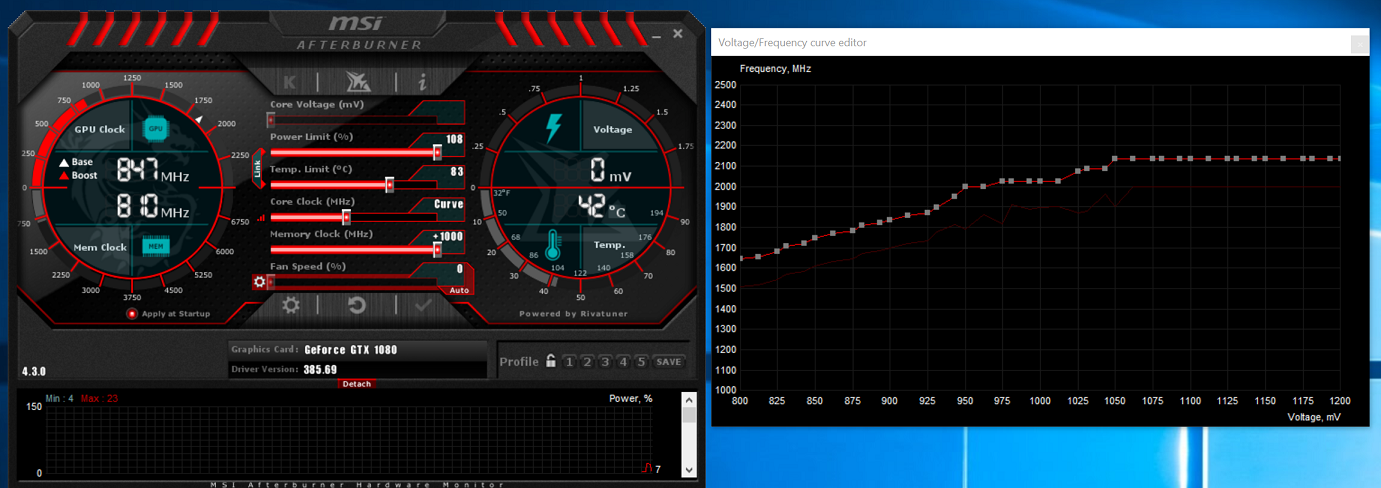Select profile slot 2
Viewport: 1381px width, 488px height.
(x=587, y=362)
